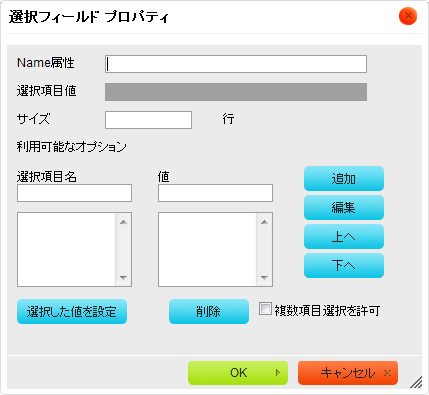
Task: Click the dialog resize grip corner
Action: click(x=416, y=382)
